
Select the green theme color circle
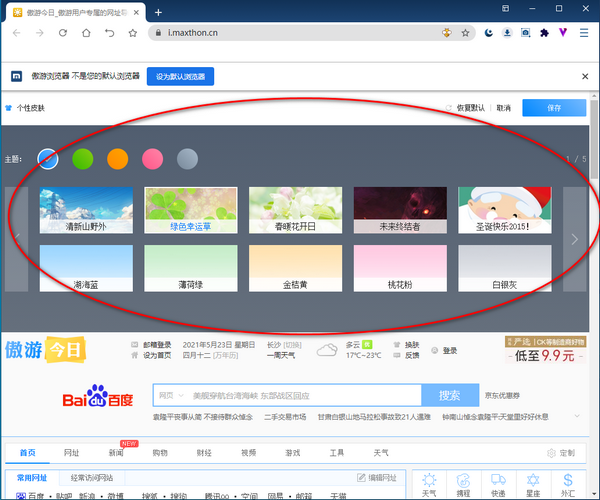(83, 158)
